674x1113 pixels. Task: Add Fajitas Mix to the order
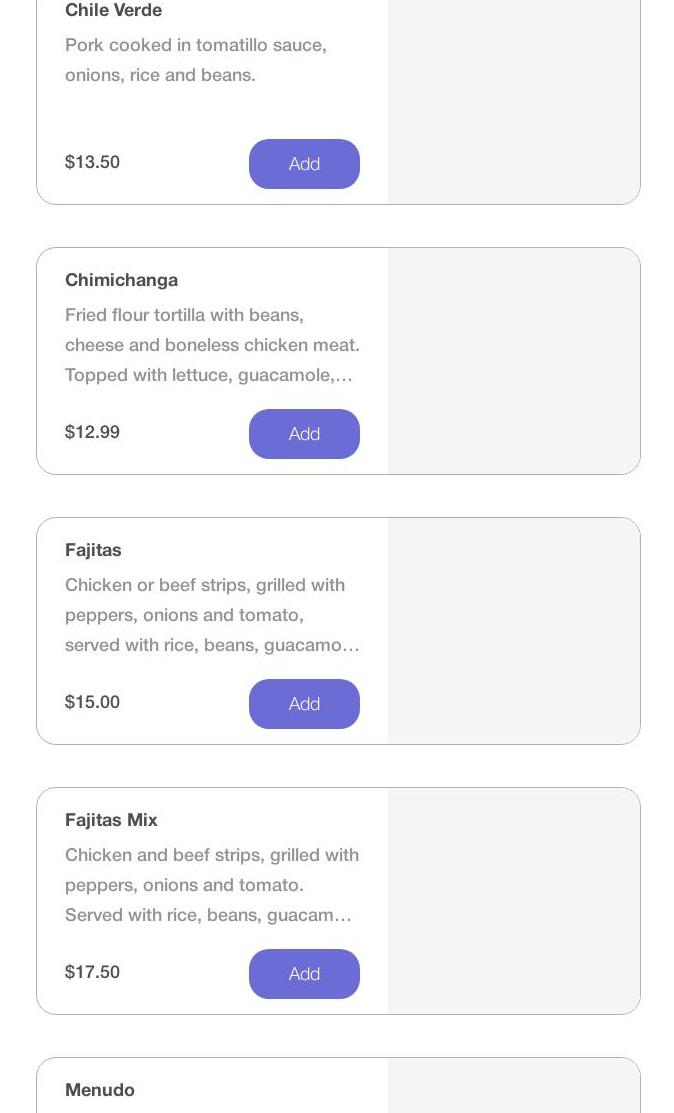pos(304,974)
